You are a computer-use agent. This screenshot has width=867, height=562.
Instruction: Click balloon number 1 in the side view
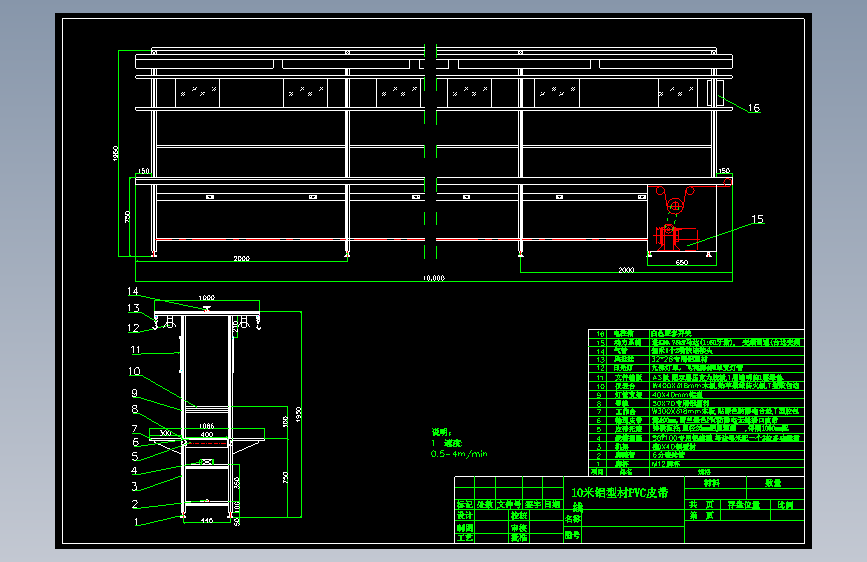136,521
